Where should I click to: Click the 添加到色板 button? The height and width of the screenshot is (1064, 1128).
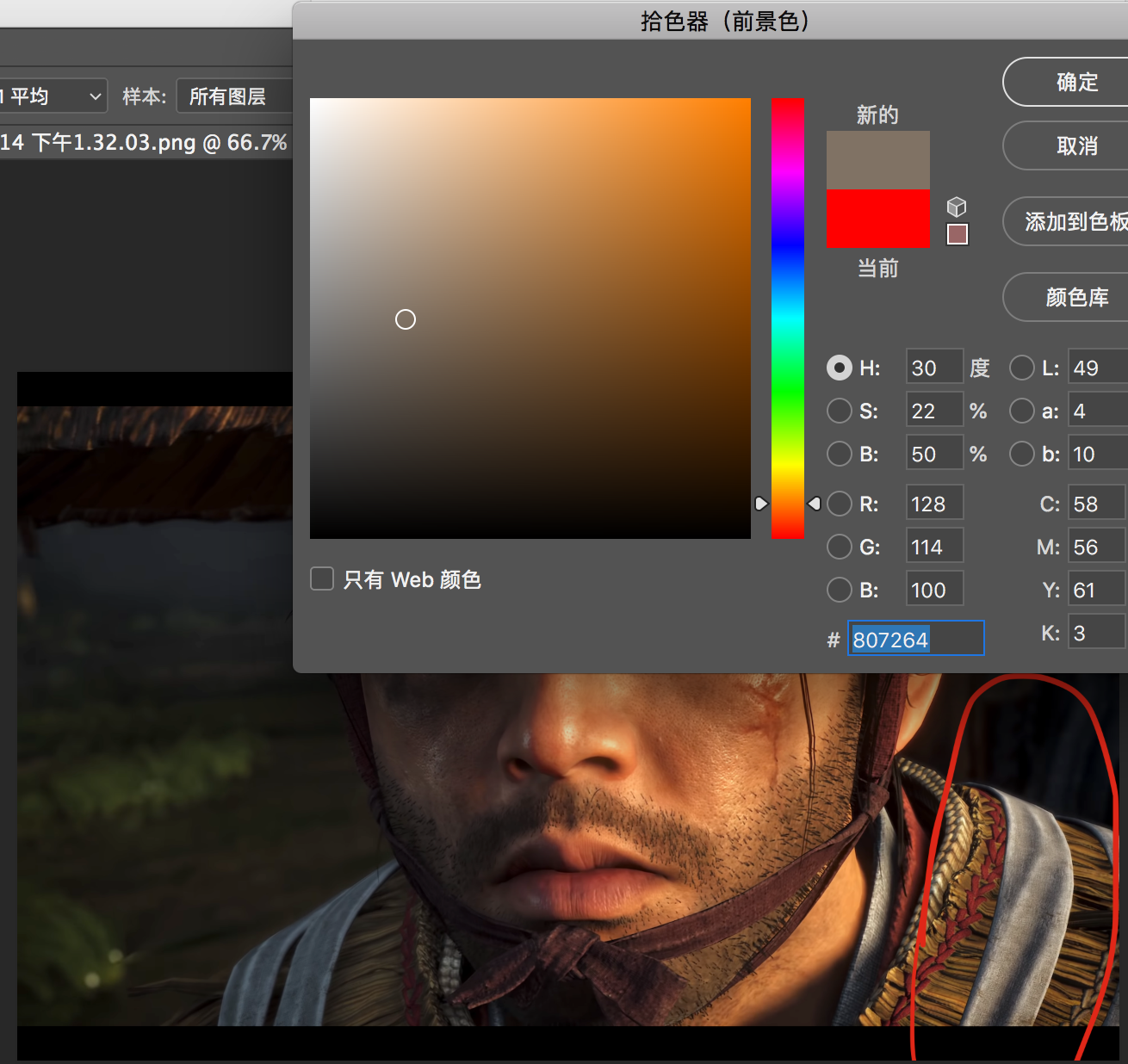coord(1072,222)
